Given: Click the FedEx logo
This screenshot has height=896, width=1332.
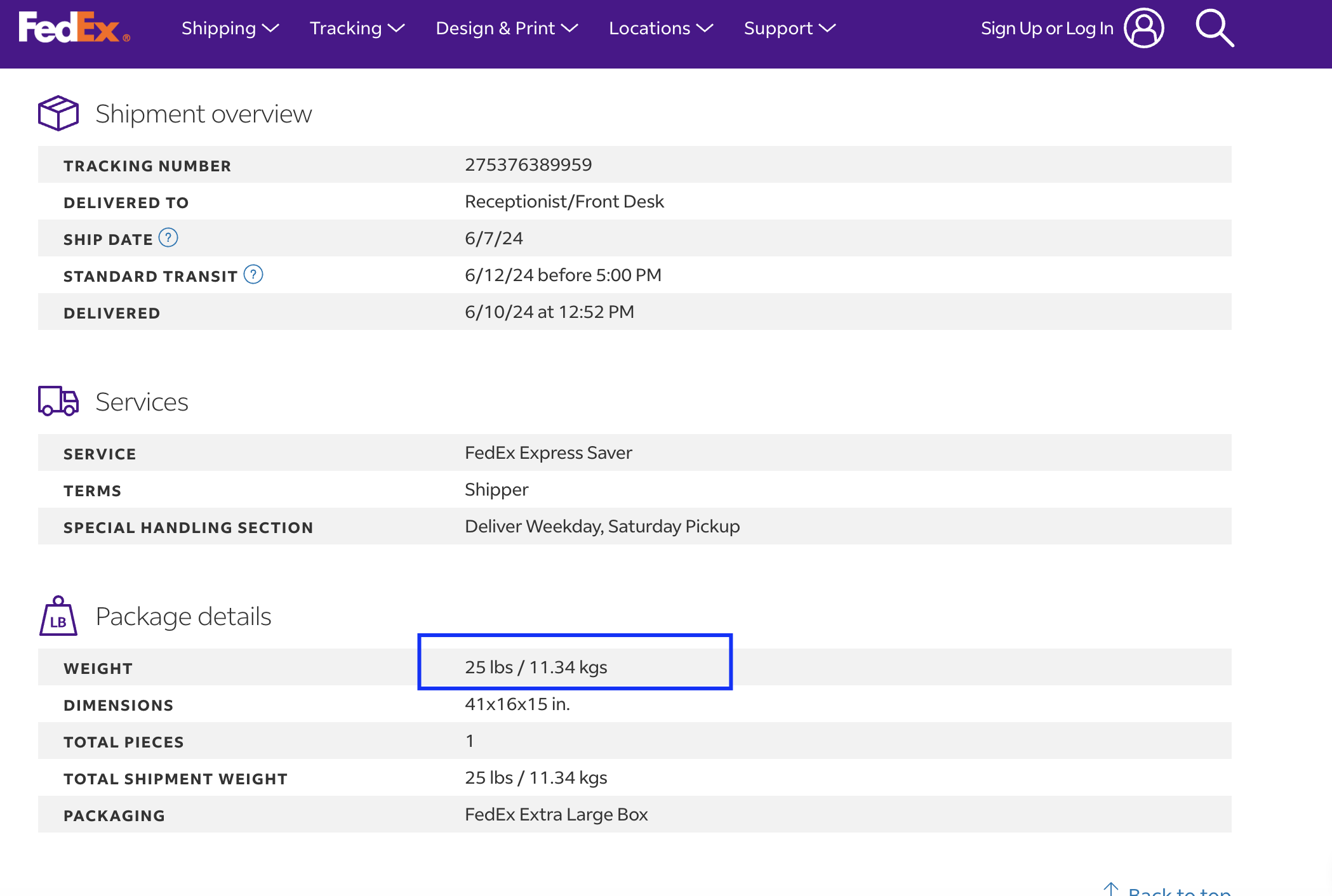Looking at the screenshot, I should 74,28.
